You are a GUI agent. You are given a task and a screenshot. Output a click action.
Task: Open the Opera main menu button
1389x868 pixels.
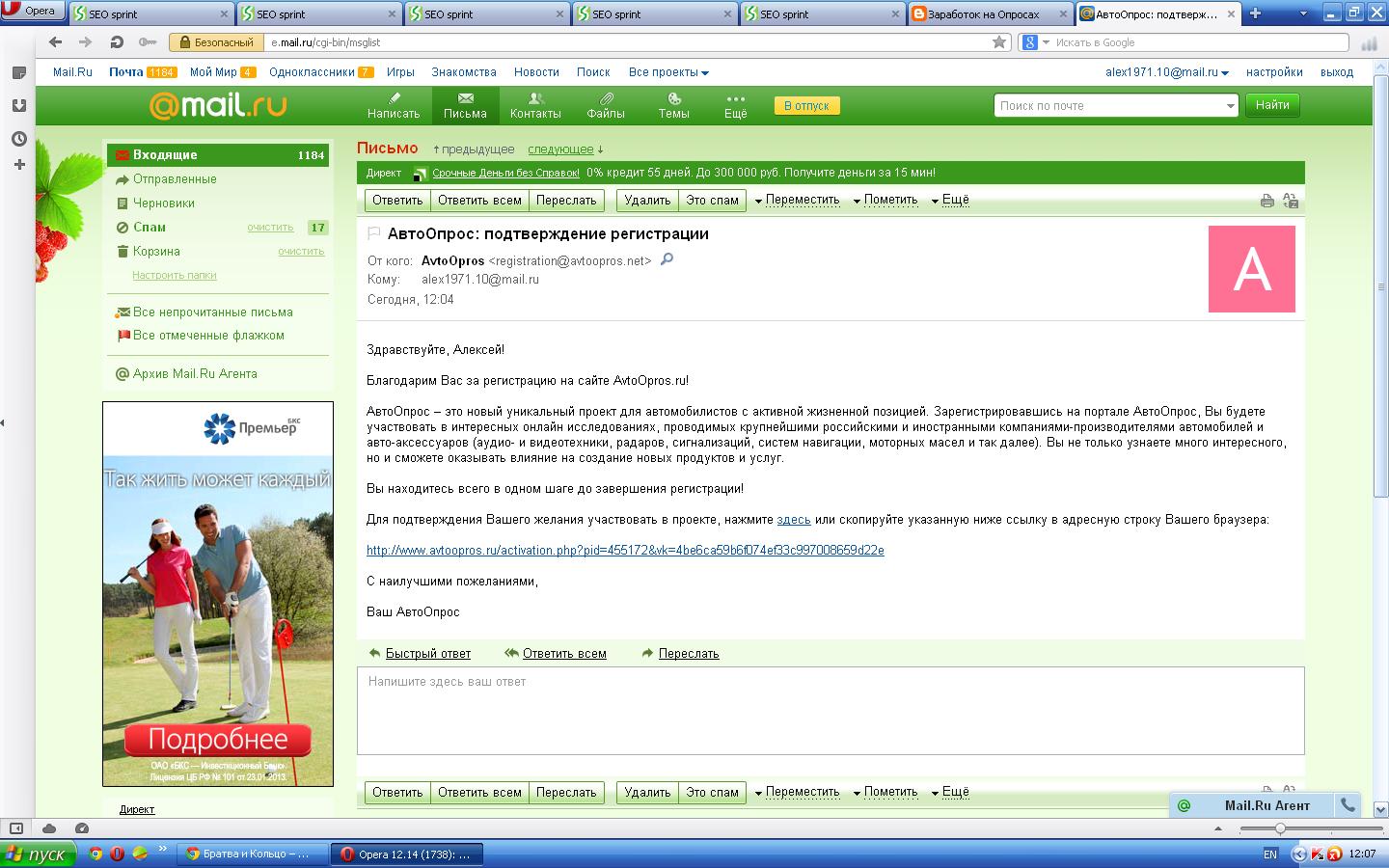(x=33, y=12)
